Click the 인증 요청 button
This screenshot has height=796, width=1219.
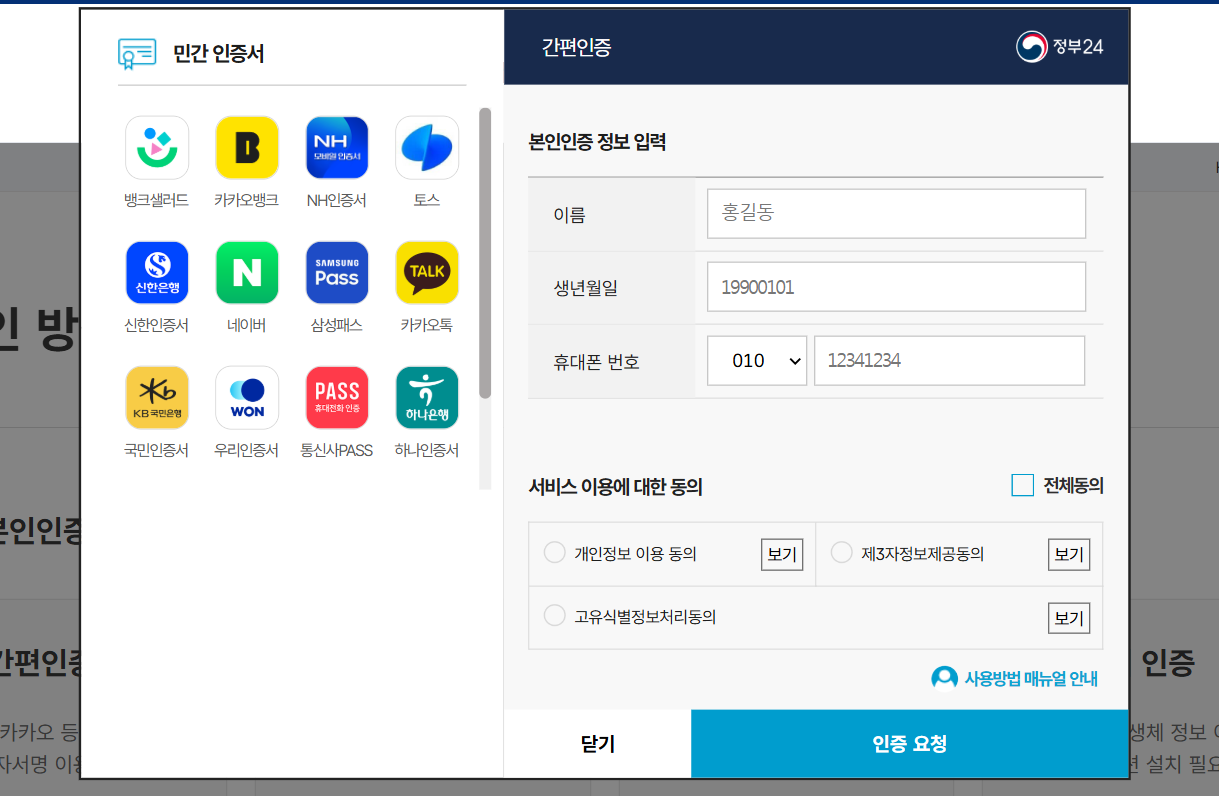(910, 744)
